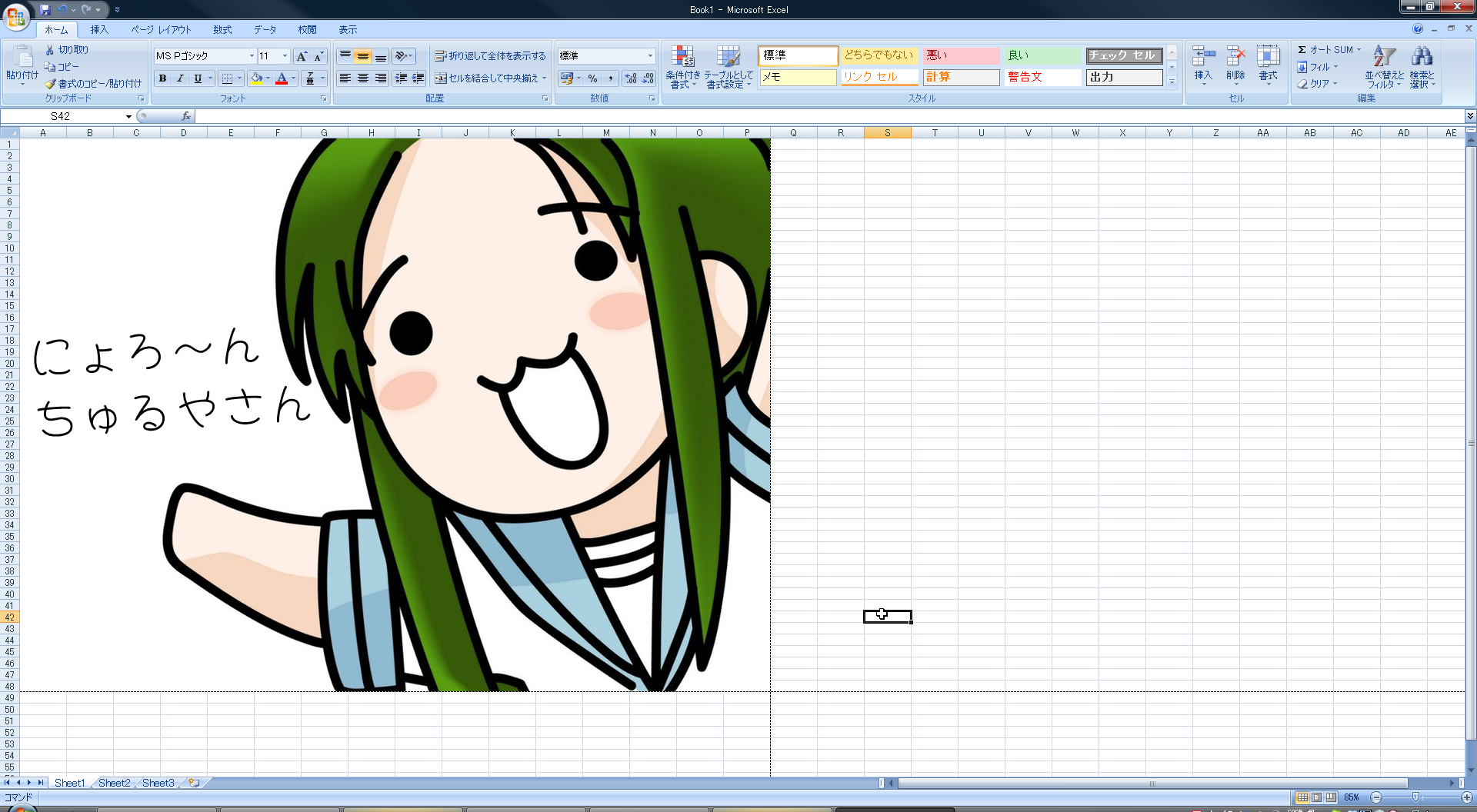Align text right
Viewport: 1477px width, 812px height.
point(380,78)
